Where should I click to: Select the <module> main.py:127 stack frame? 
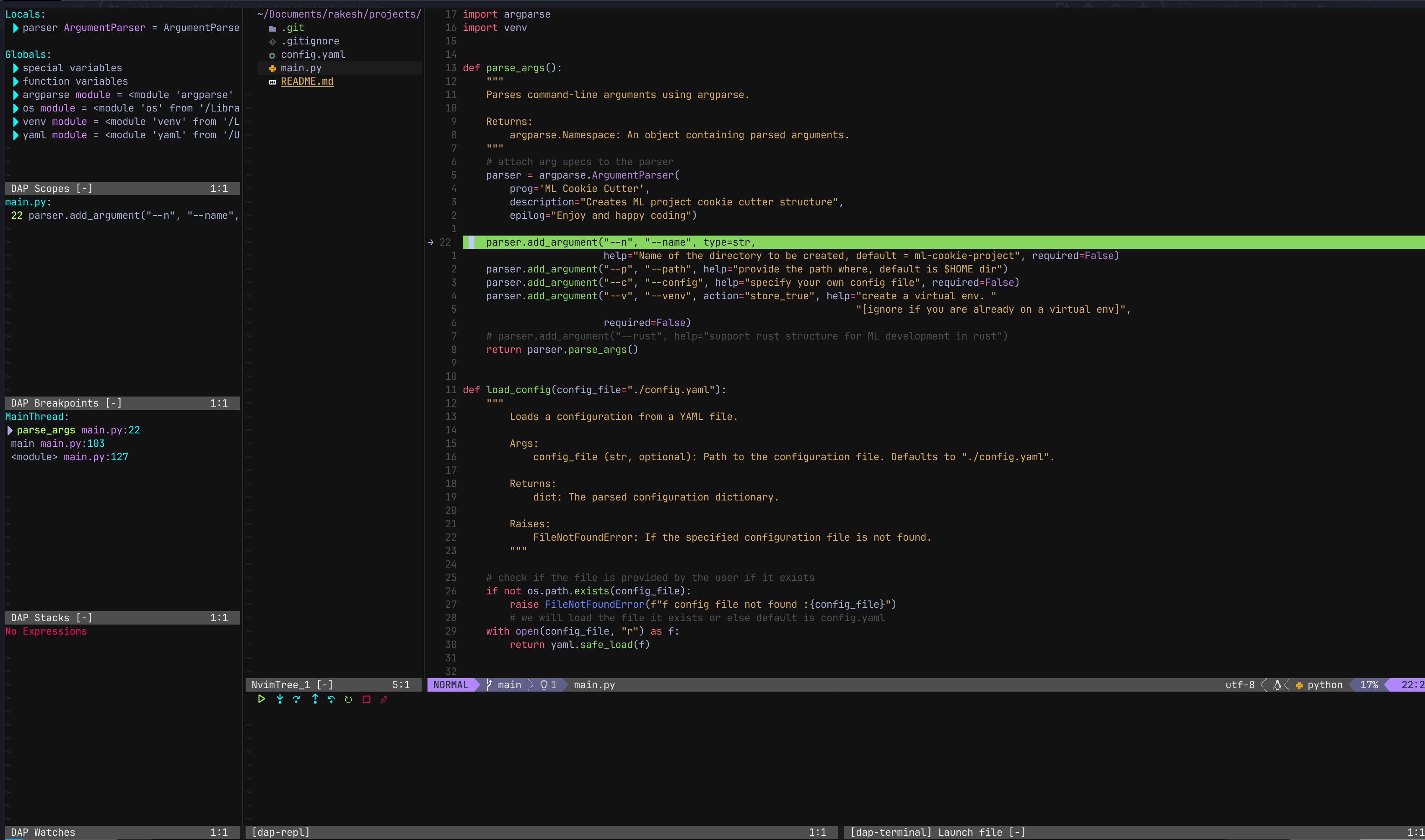[x=69, y=457]
